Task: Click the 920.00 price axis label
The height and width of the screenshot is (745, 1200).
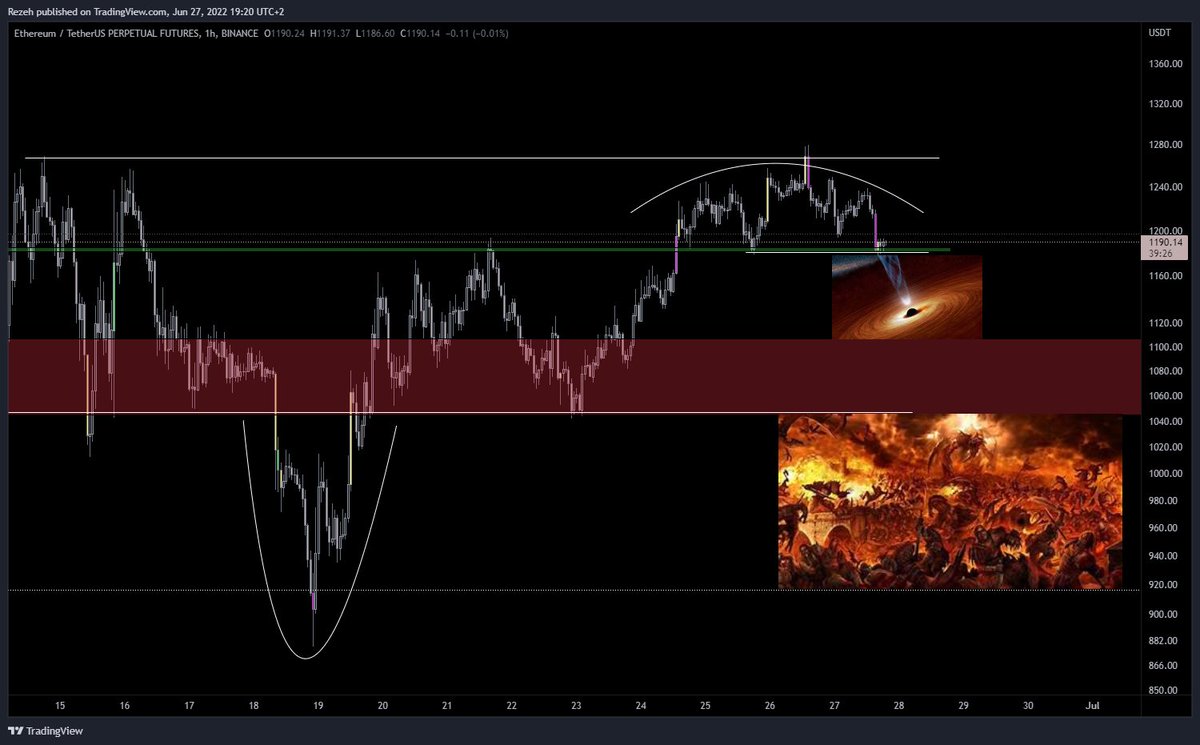Action: (1164, 585)
